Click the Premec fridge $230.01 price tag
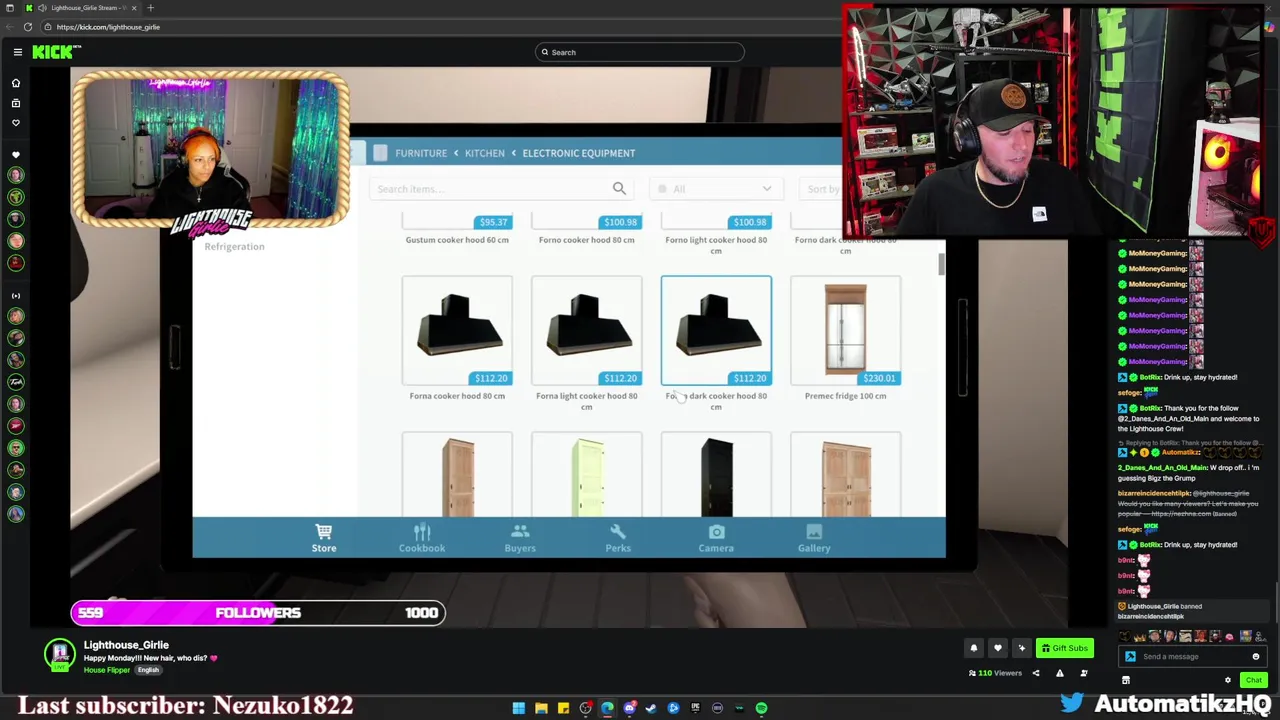 tap(879, 378)
